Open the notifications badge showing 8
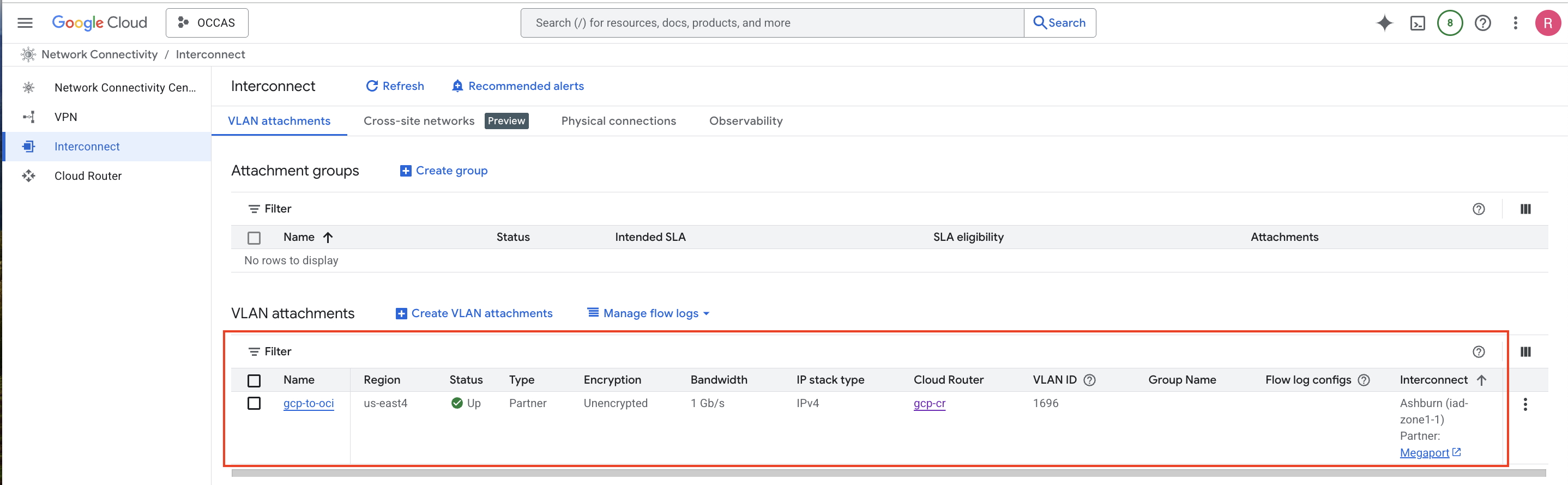This screenshot has height=485, width=1568. [1449, 23]
